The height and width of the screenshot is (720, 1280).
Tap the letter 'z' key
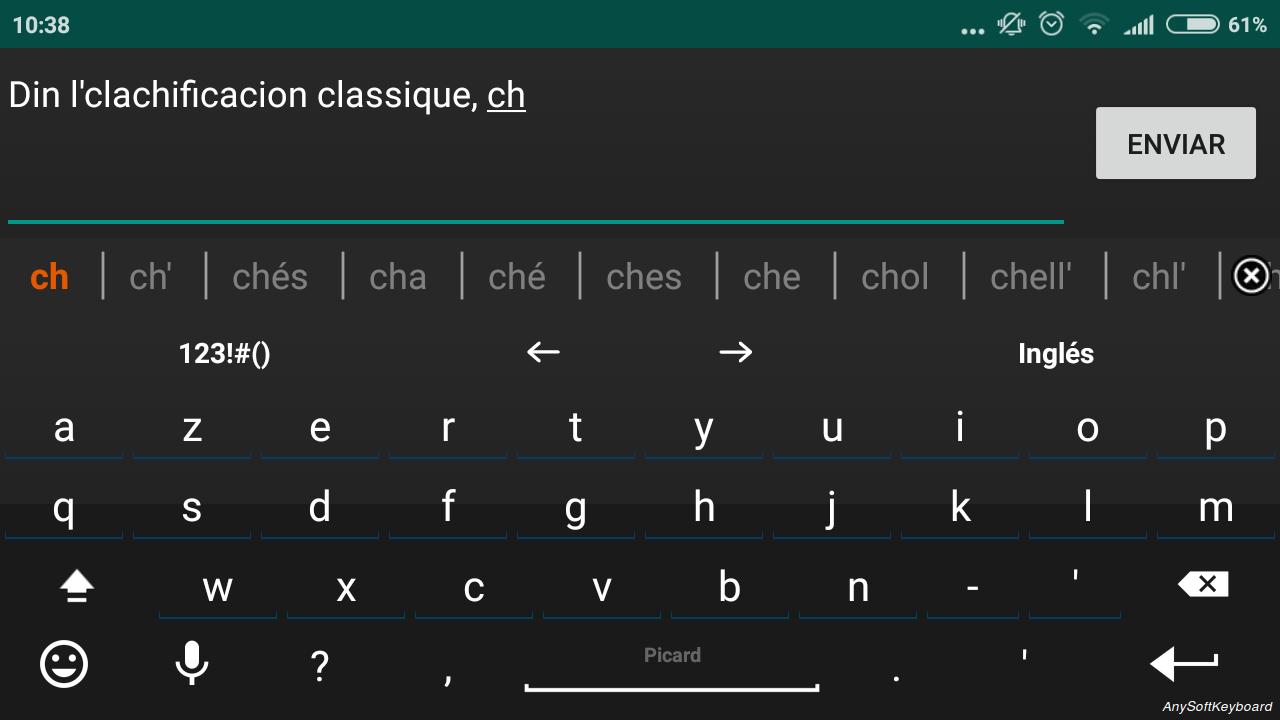point(192,428)
